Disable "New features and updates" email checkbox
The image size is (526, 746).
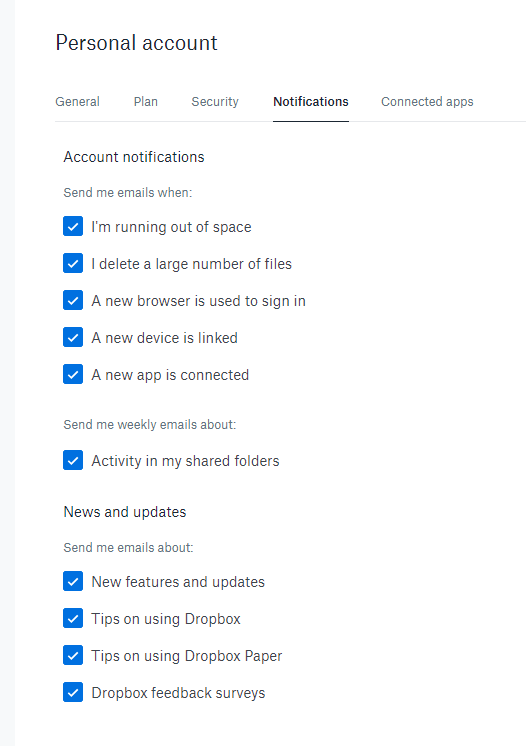73,581
